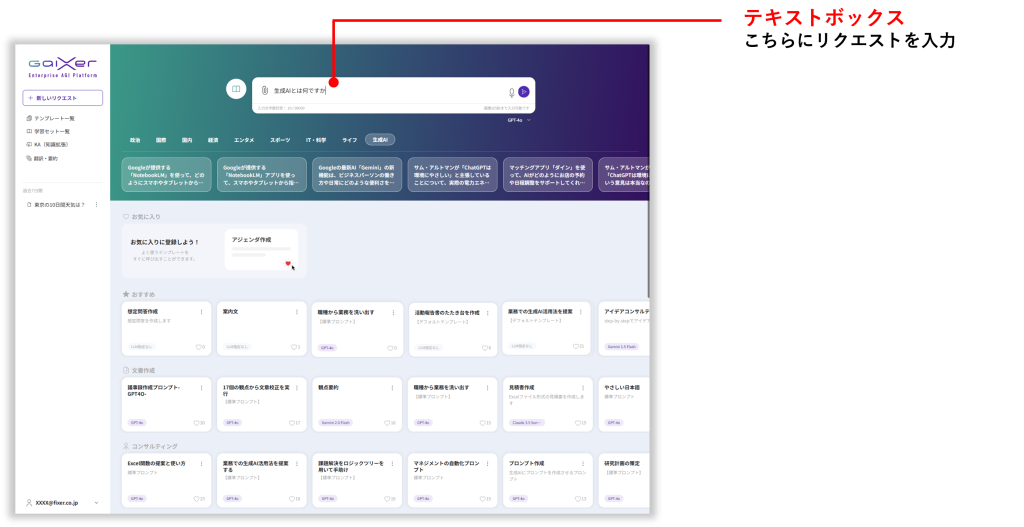Open the book icon beside the prompt box

[236, 89]
